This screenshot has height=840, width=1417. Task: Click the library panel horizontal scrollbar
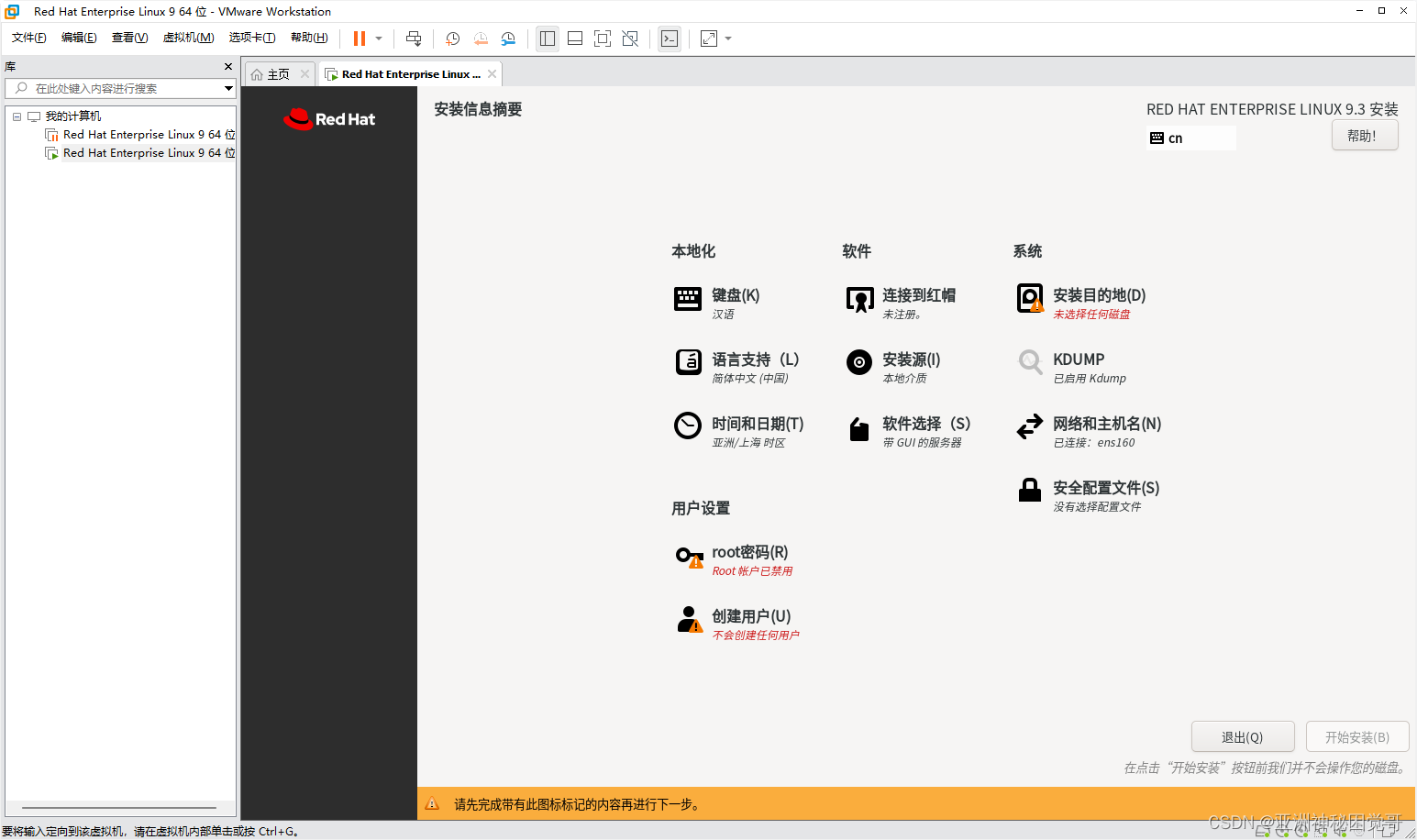coord(119,808)
